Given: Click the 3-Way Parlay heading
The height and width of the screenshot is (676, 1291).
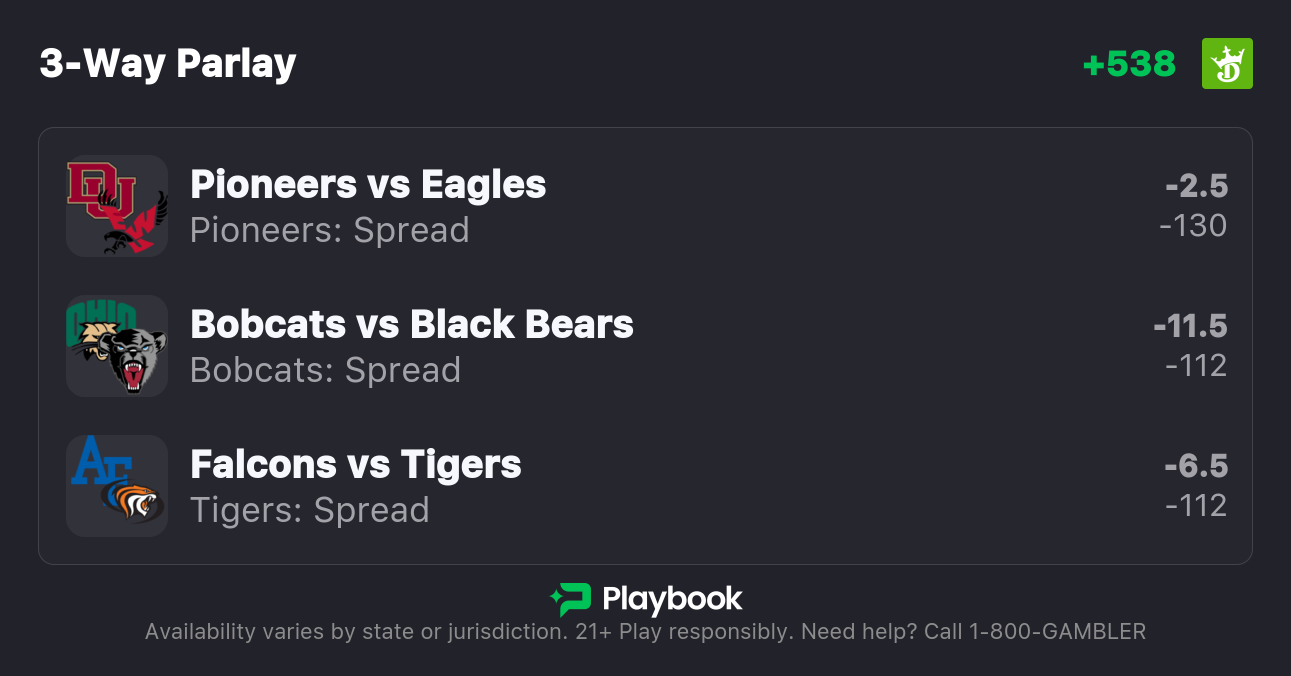Looking at the screenshot, I should tap(168, 64).
